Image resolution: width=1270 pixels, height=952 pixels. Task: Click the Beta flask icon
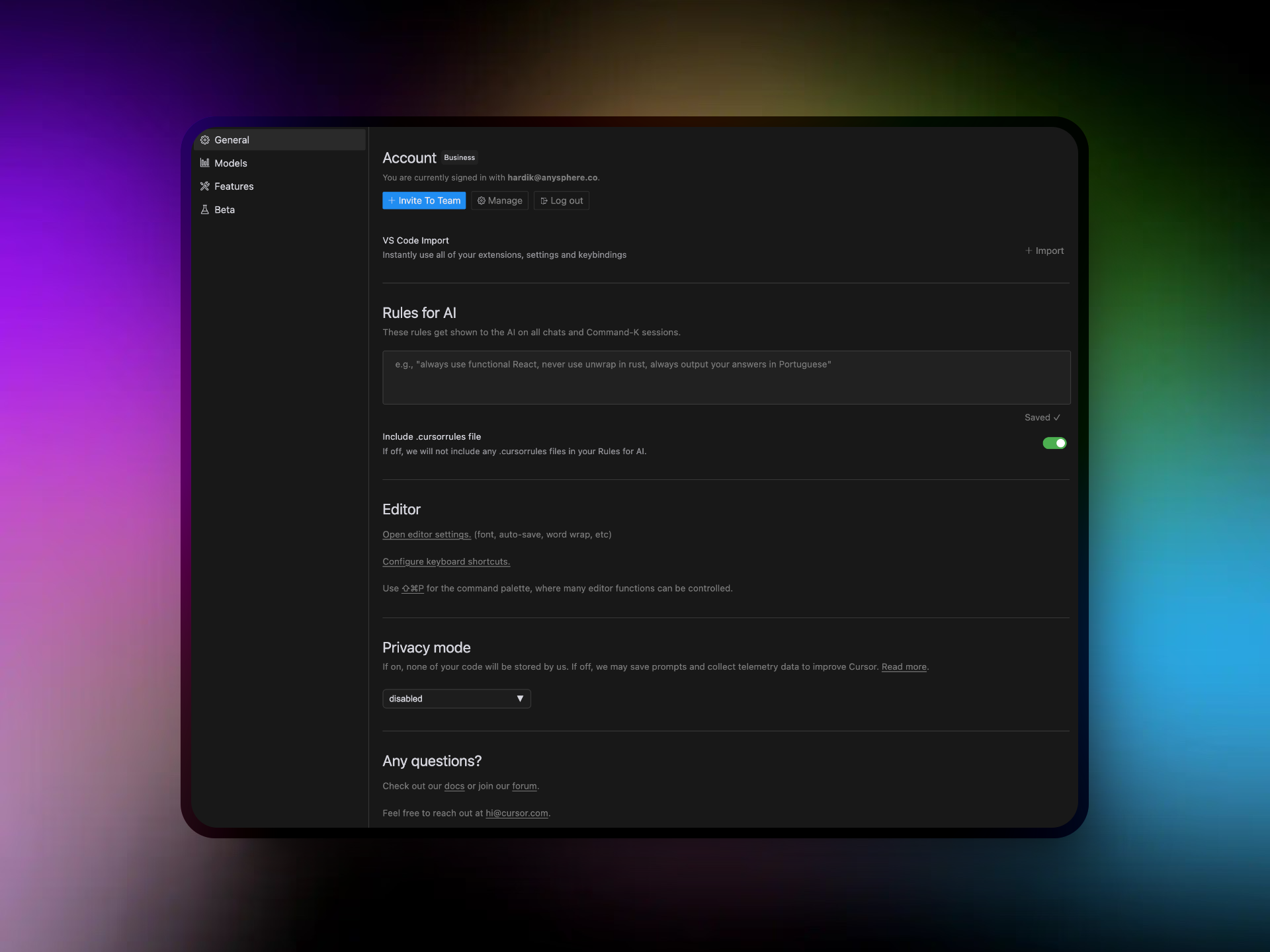pyautogui.click(x=205, y=210)
